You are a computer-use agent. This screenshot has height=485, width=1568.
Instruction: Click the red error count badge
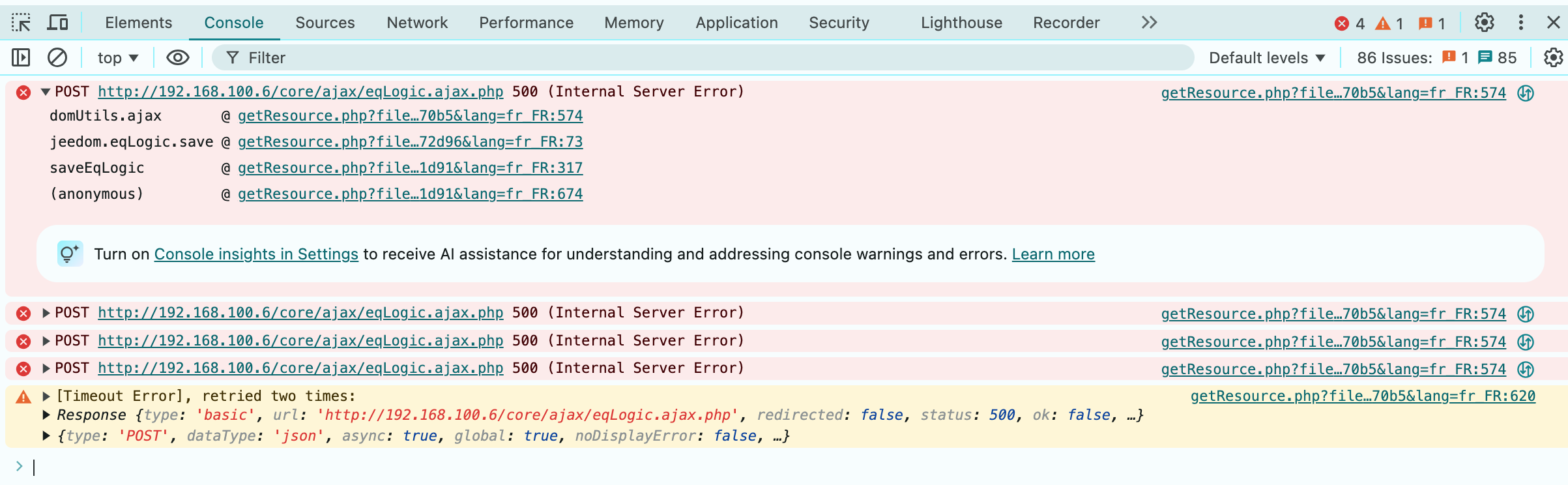tap(1349, 23)
